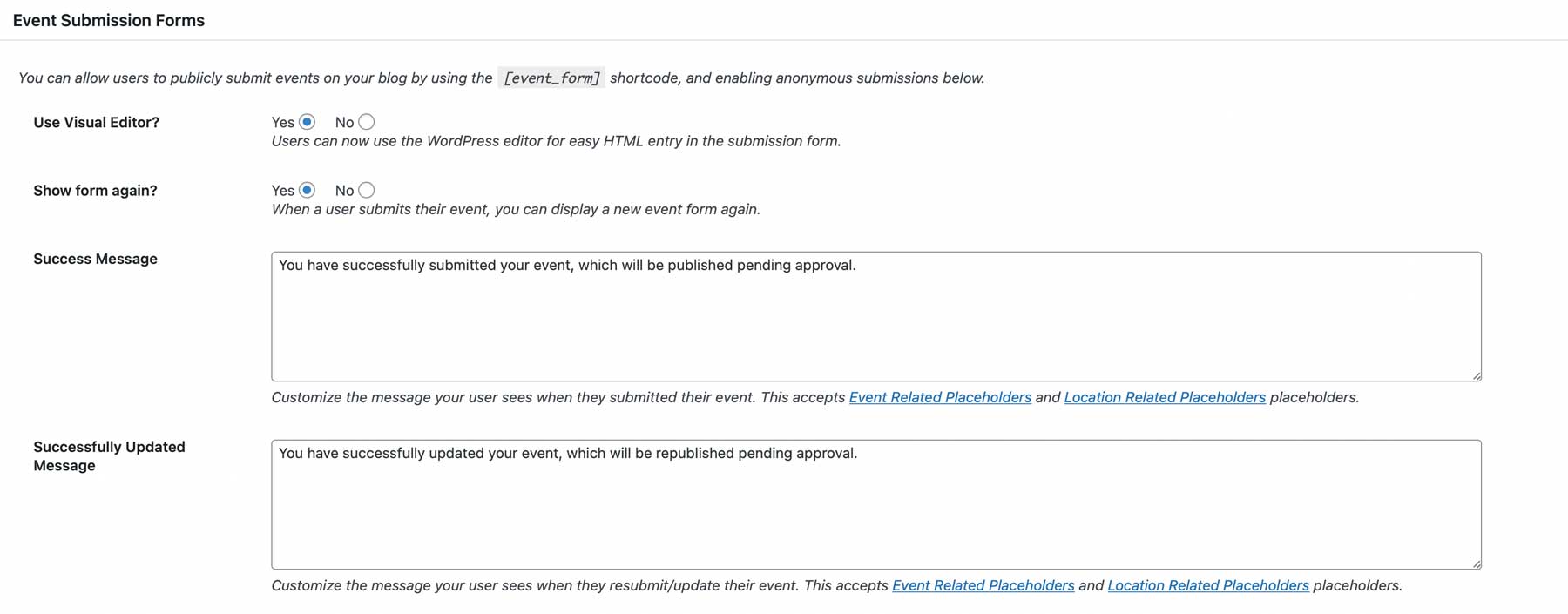Image resolution: width=1568 pixels, height=614 pixels.
Task: Select Yes for Show form again
Action: 305,190
